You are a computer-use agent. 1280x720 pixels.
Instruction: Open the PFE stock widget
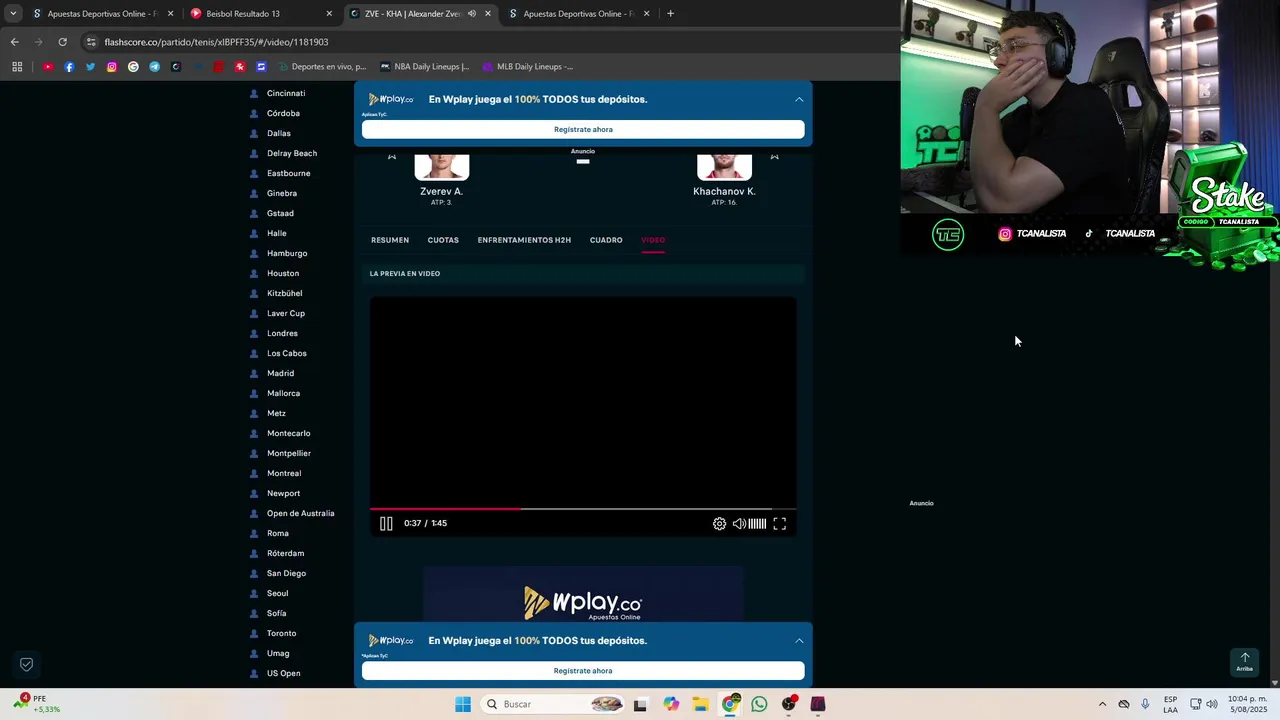pyautogui.click(x=38, y=704)
